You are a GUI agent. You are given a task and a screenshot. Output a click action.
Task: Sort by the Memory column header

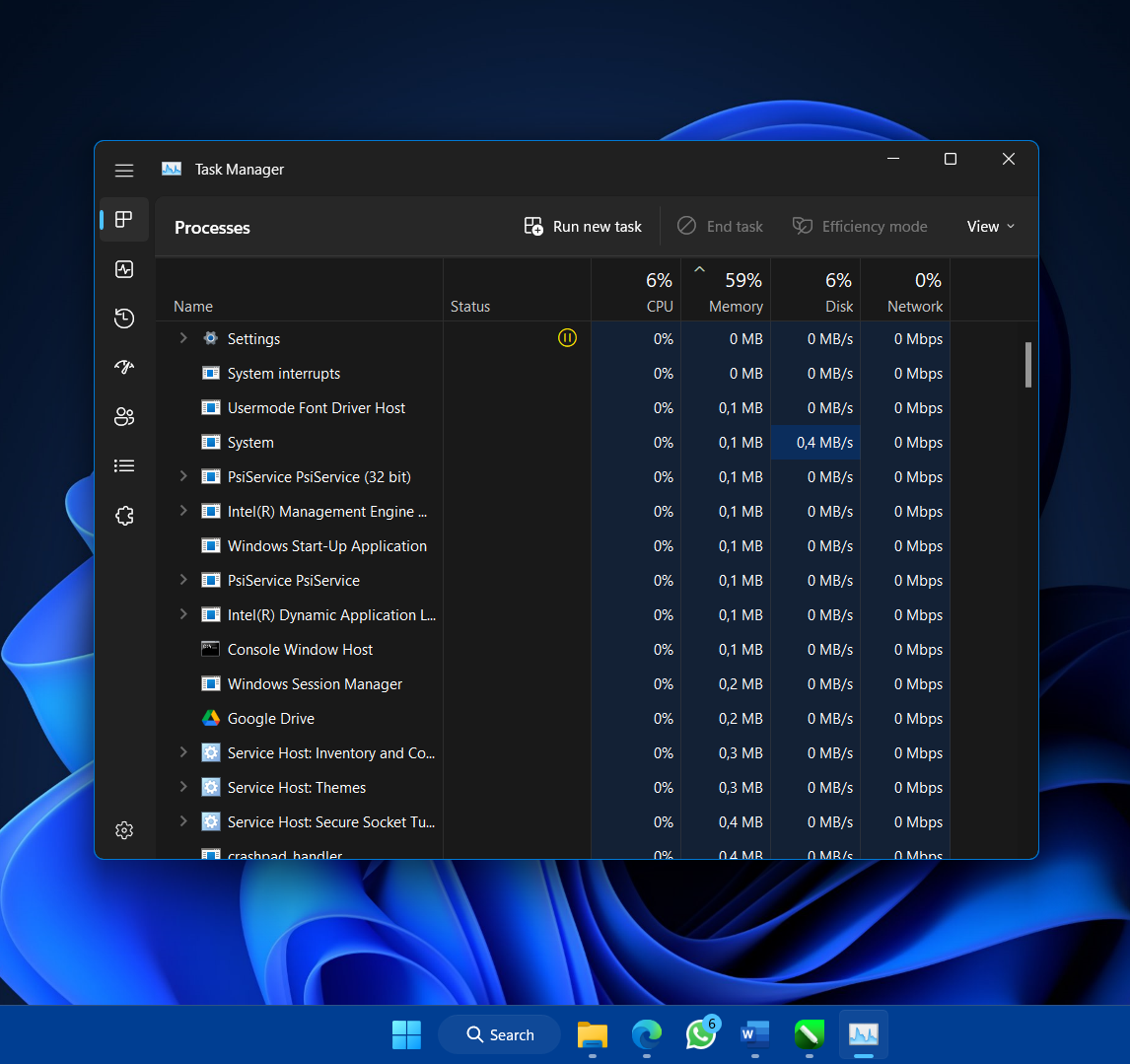(x=726, y=290)
